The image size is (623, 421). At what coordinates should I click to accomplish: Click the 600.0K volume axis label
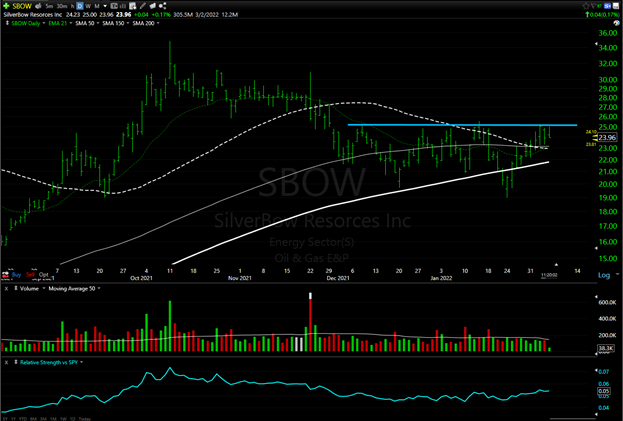coord(607,302)
